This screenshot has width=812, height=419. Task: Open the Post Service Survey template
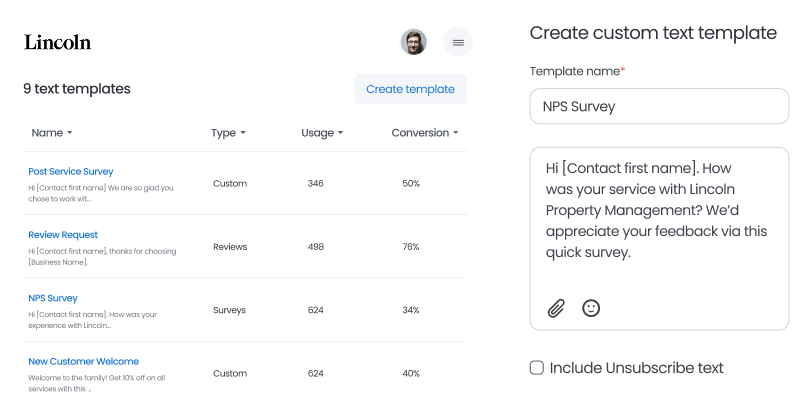pyautogui.click(x=71, y=171)
